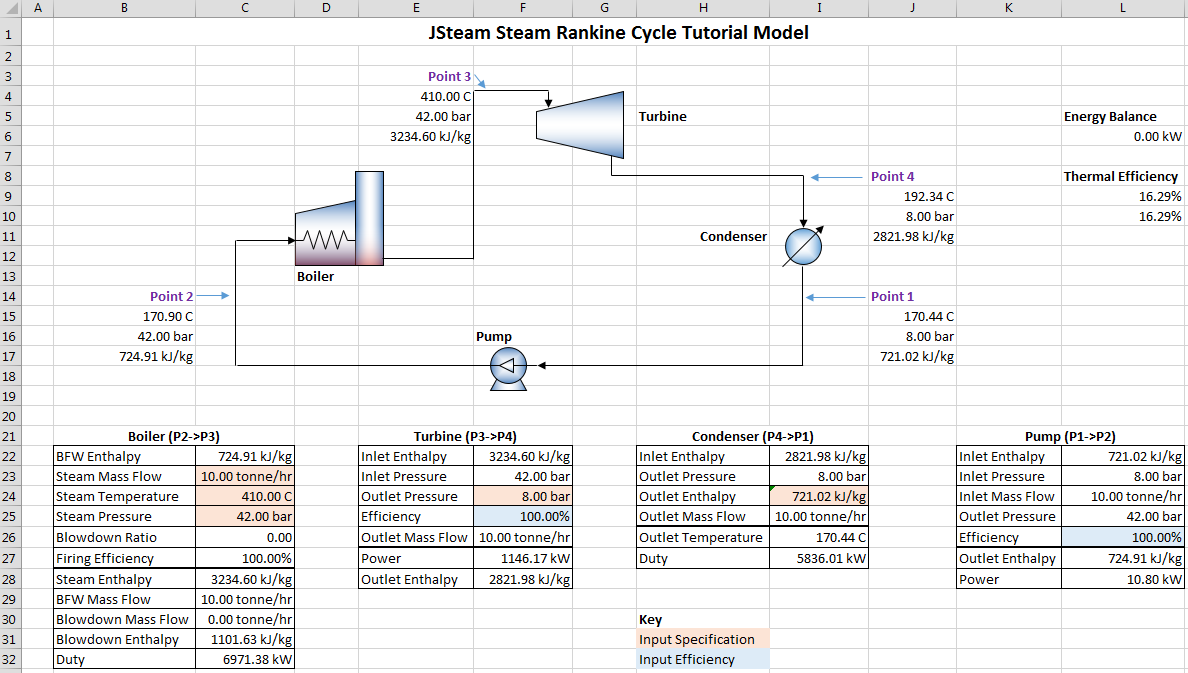Click the Point 1 label
The height and width of the screenshot is (673, 1188).
(x=893, y=296)
